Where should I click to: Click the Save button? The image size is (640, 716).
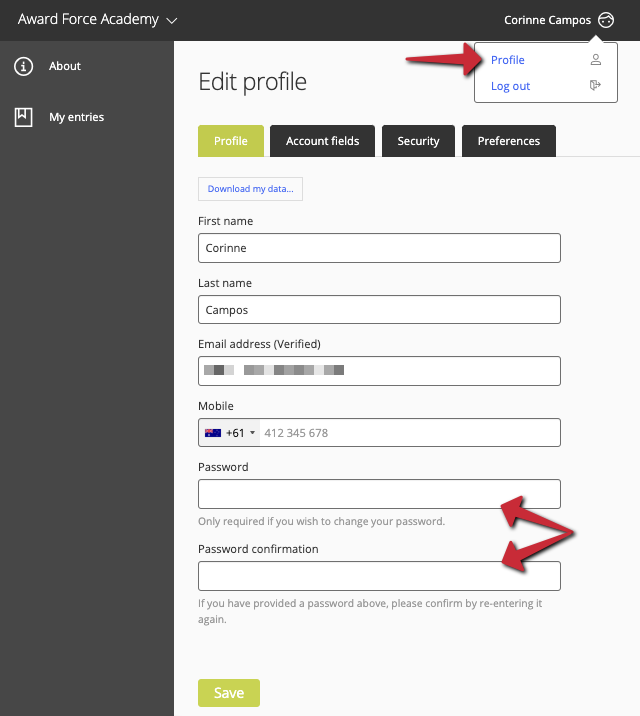click(229, 693)
